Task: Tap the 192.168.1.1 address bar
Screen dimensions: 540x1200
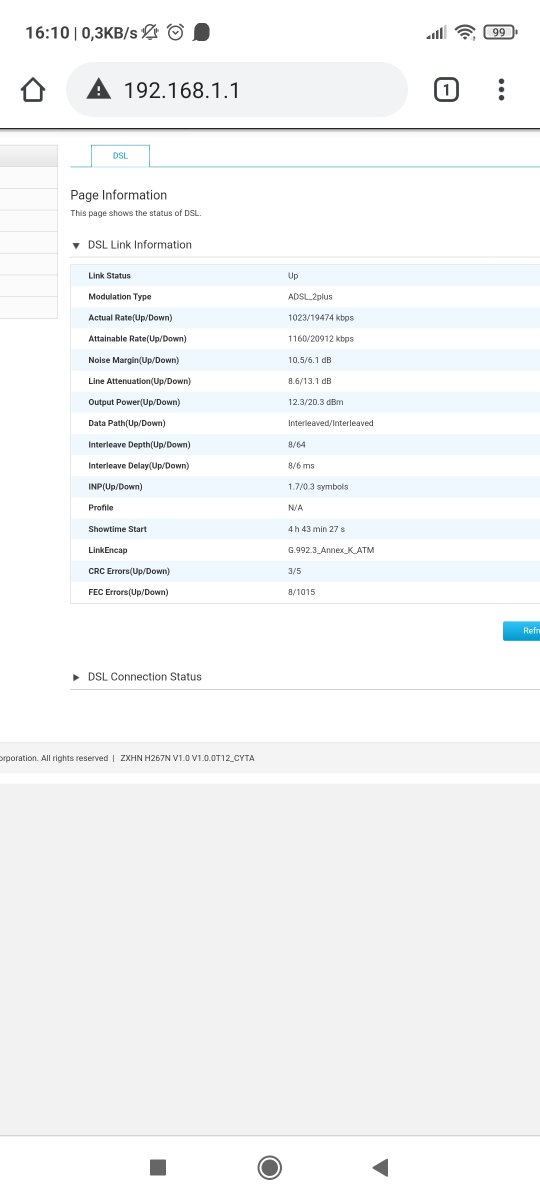Action: [237, 90]
